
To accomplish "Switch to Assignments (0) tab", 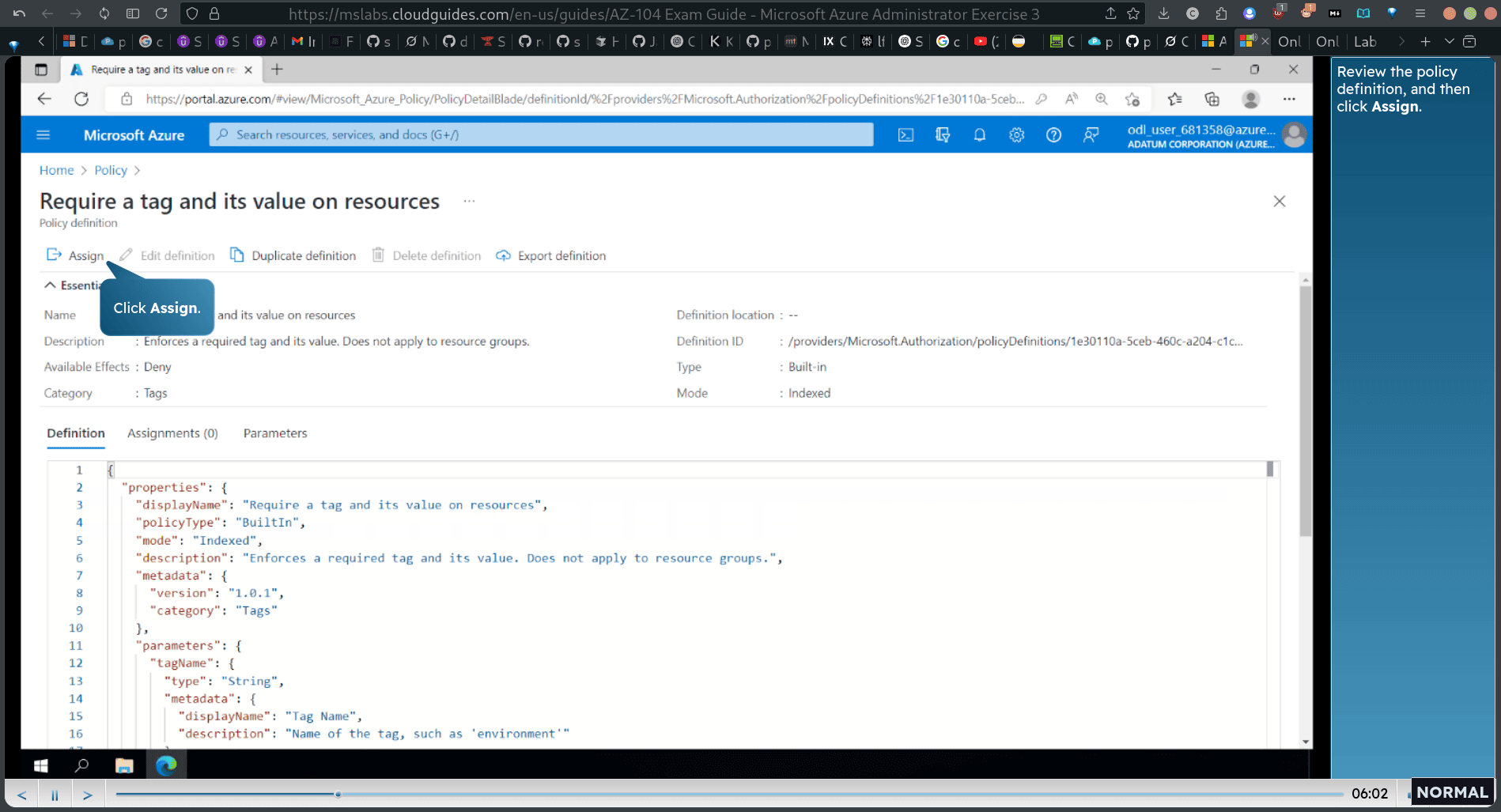I will [172, 433].
